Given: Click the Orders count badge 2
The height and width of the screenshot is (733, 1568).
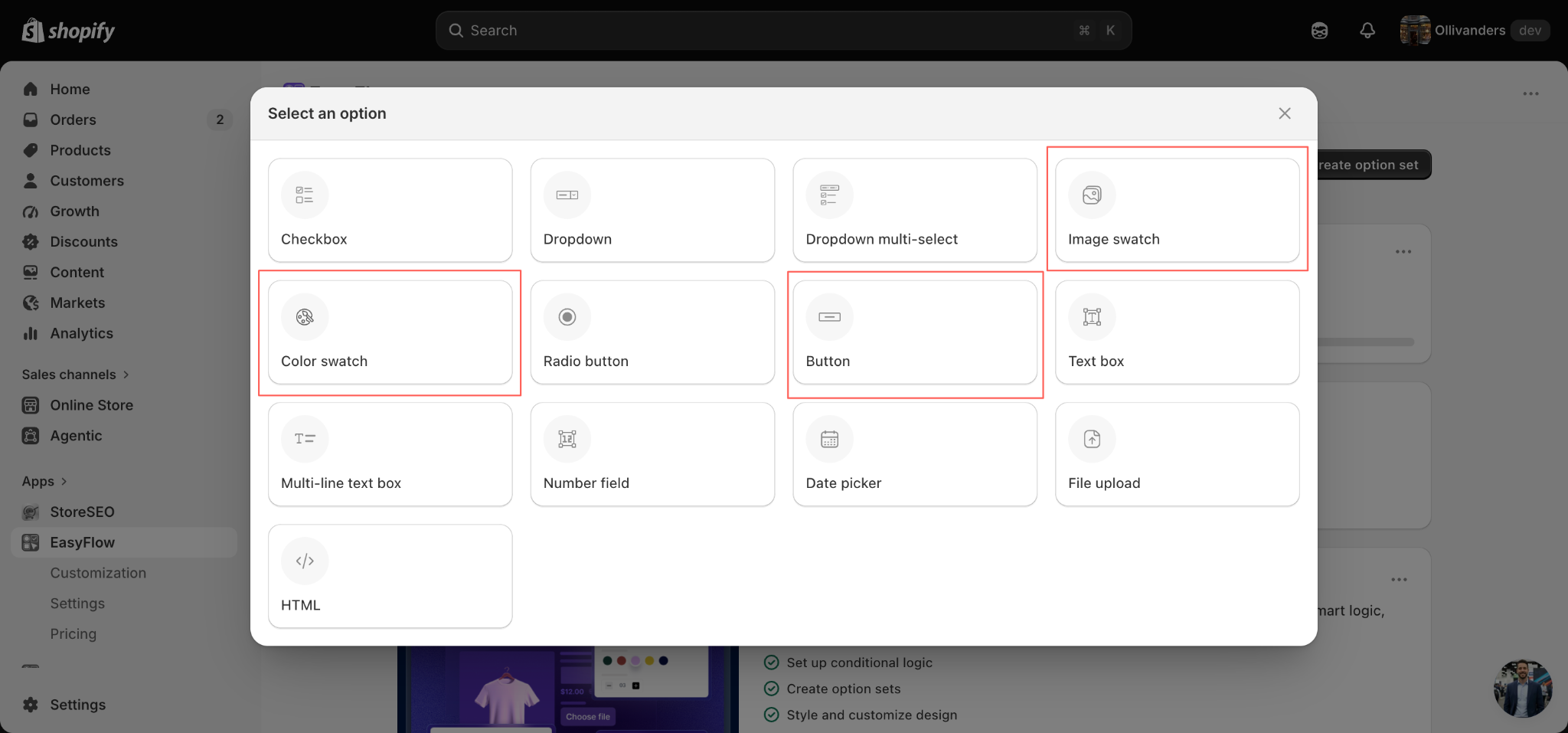Looking at the screenshot, I should coord(220,119).
